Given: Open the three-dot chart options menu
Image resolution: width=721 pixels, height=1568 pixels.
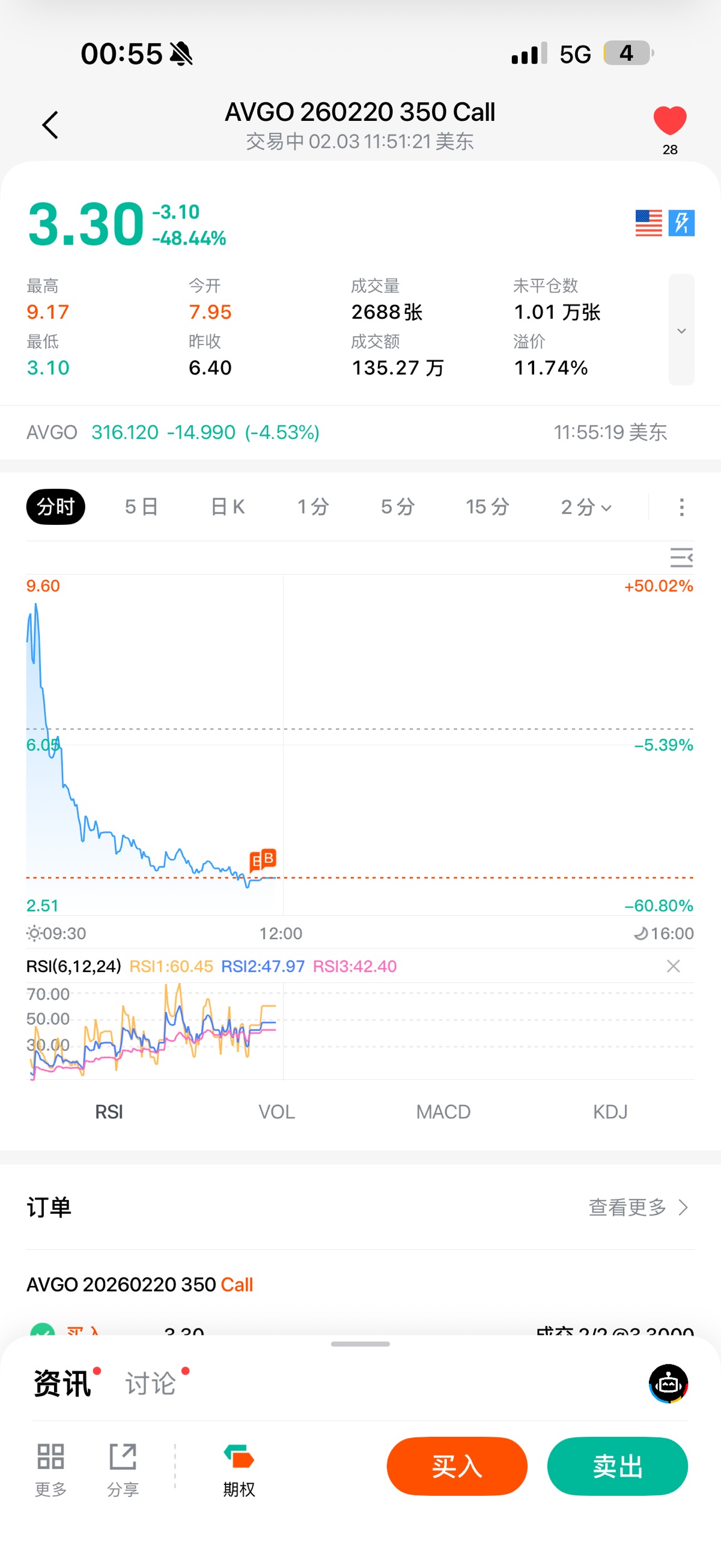Looking at the screenshot, I should (x=681, y=507).
